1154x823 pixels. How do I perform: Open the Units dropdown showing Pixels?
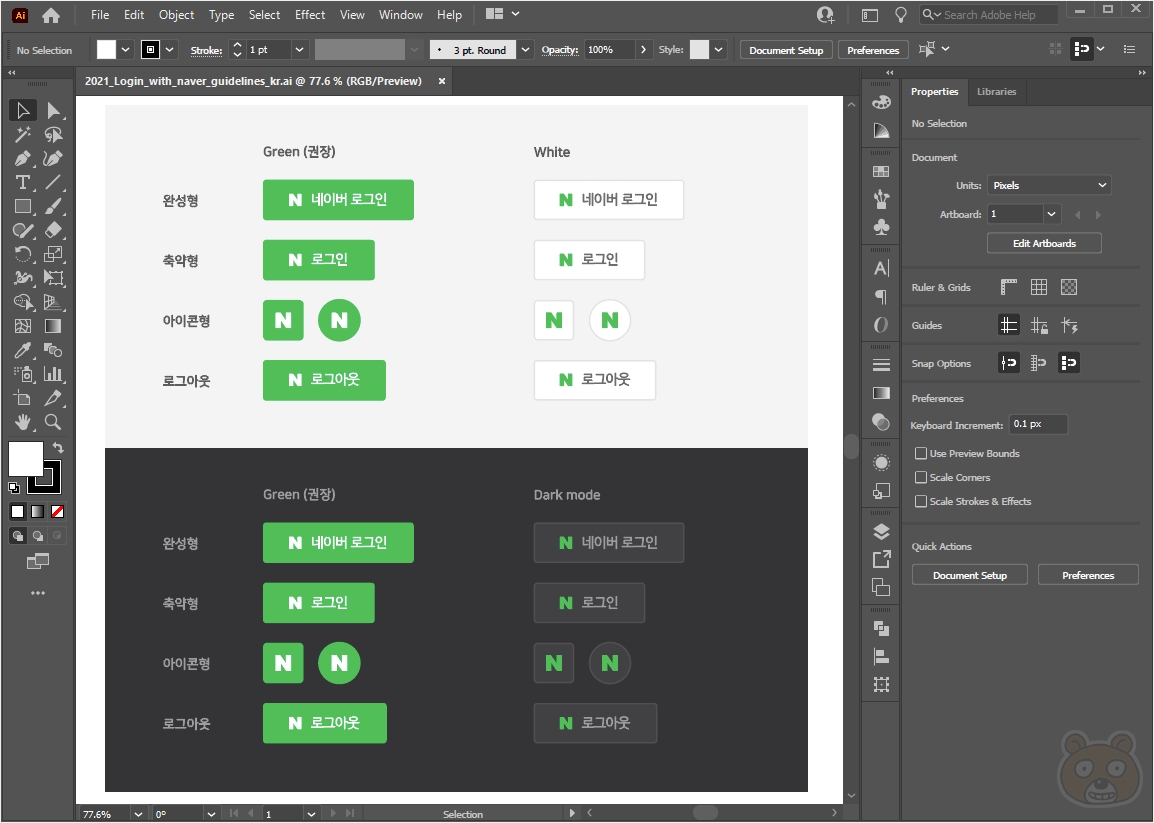click(1049, 186)
